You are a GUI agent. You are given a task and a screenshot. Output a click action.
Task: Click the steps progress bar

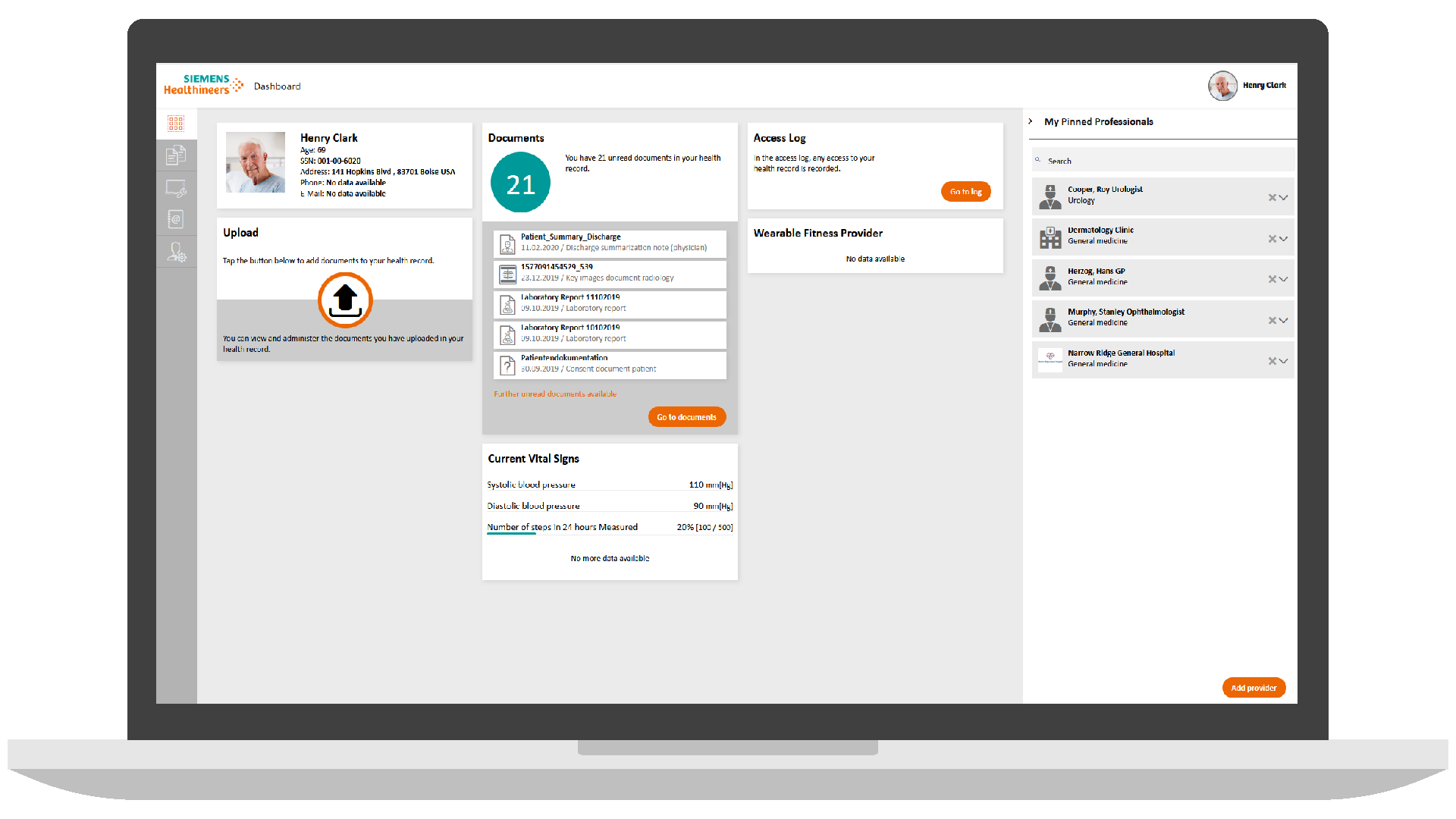[x=511, y=534]
